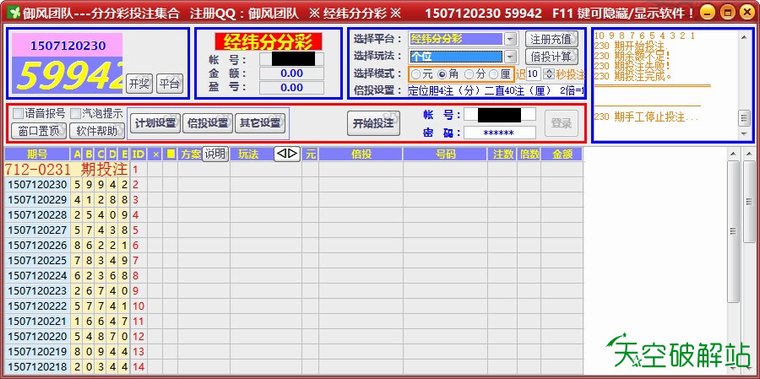Image resolution: width=760 pixels, height=379 pixels.
Task: Click the left-right arrows icon in table header
Action: coord(286,154)
